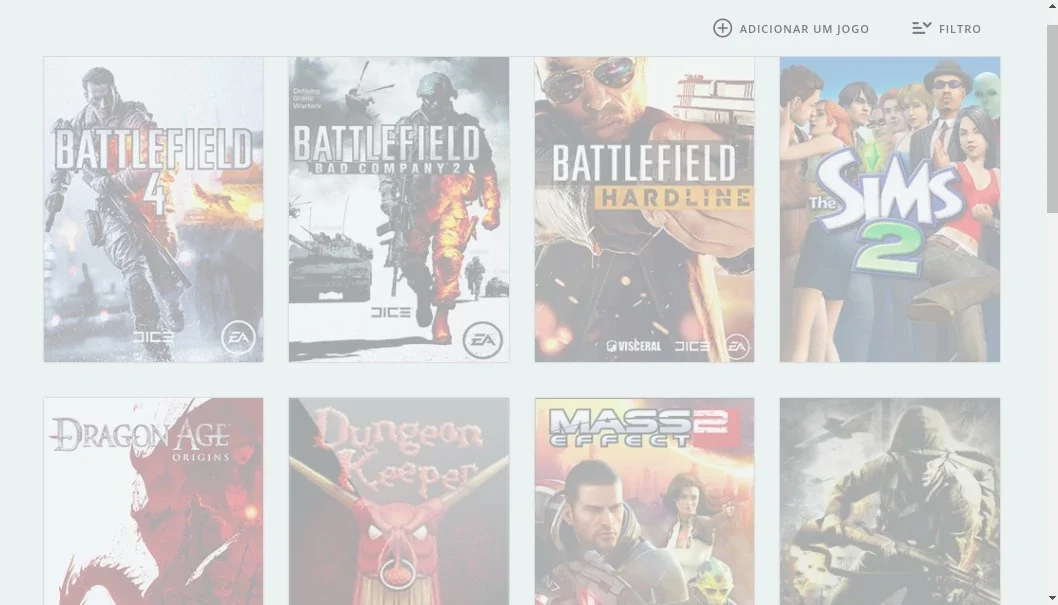Open the Mass Effect 2 game tile
Image resolution: width=1058 pixels, height=605 pixels.
[644, 501]
